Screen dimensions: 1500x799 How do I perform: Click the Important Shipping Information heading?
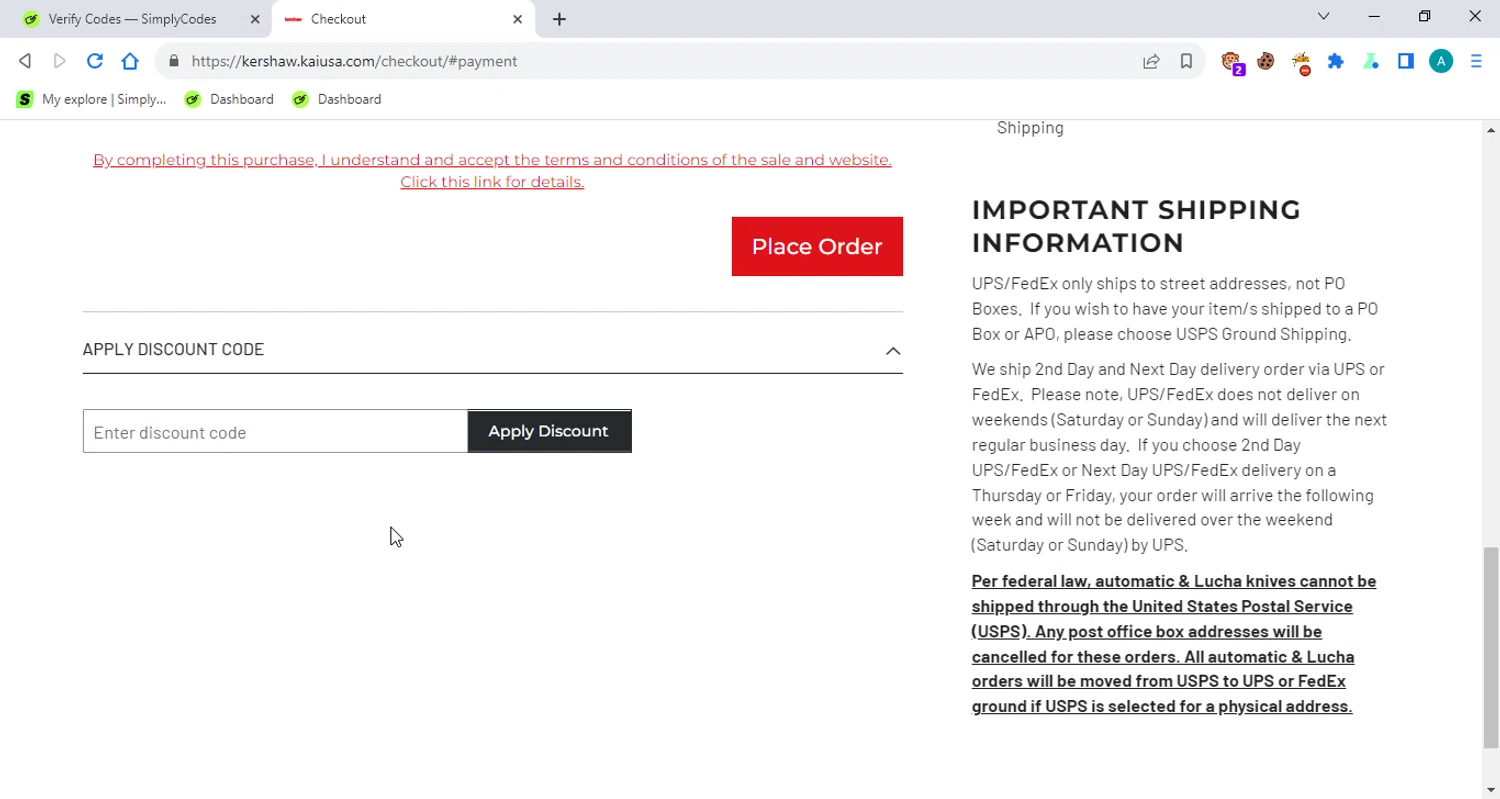1136,226
